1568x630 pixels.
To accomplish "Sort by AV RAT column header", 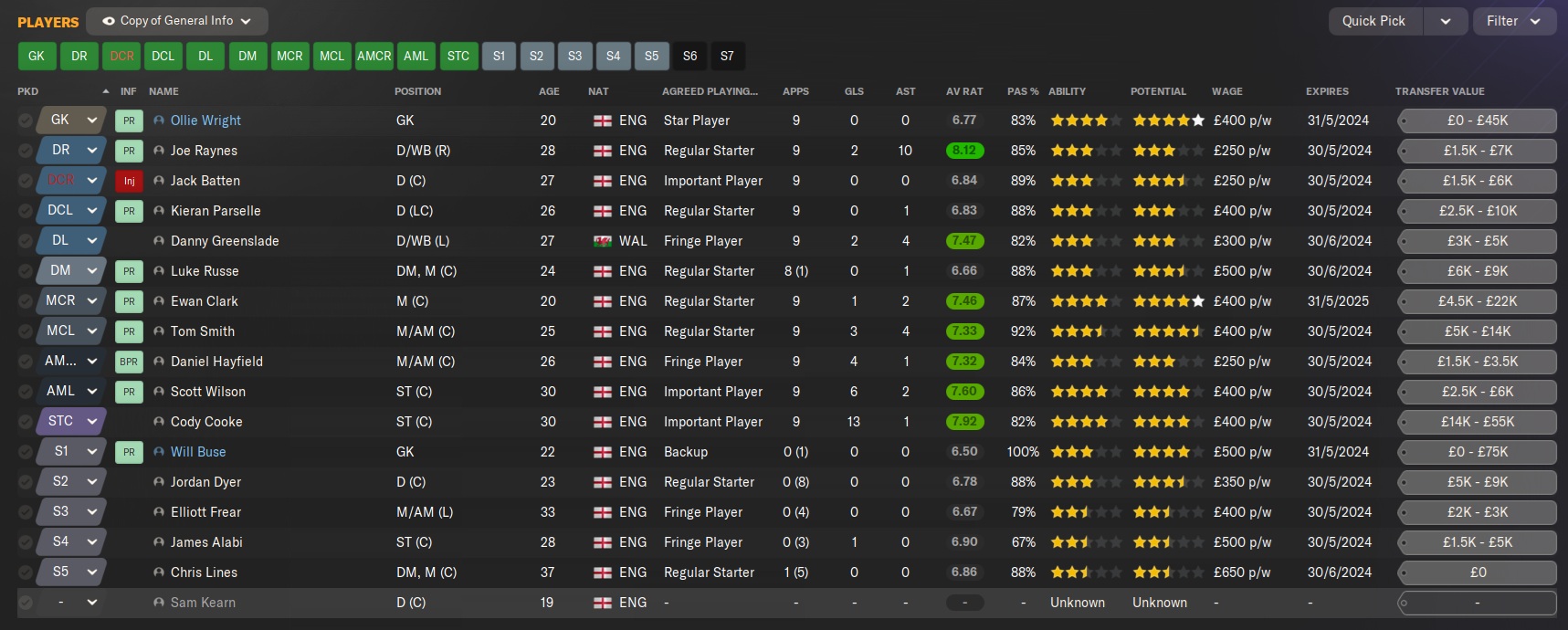I will [x=964, y=91].
